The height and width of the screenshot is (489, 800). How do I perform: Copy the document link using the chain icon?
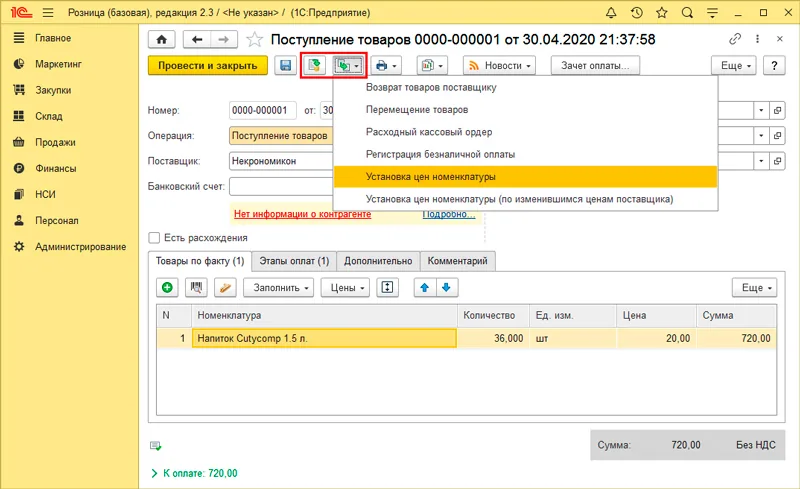pyautogui.click(x=734, y=39)
